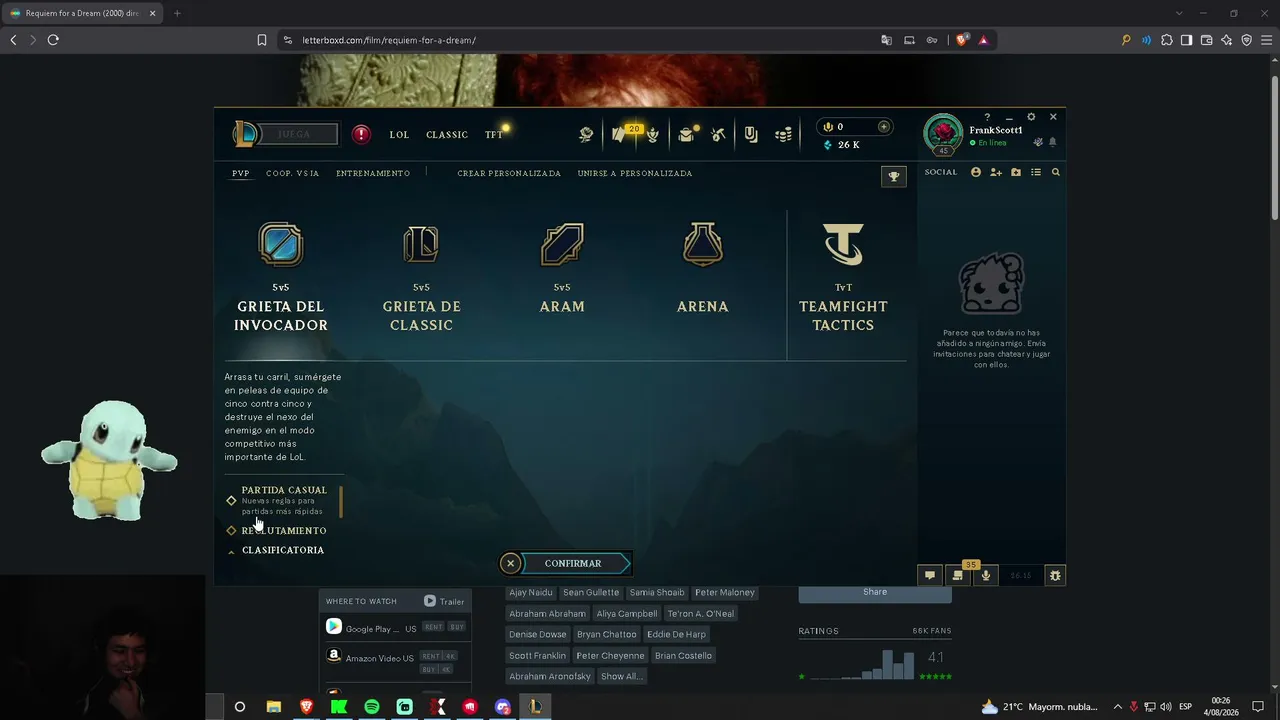Viewport: 1280px width, 720px height.
Task: Choose the Arena game mode
Action: (703, 270)
